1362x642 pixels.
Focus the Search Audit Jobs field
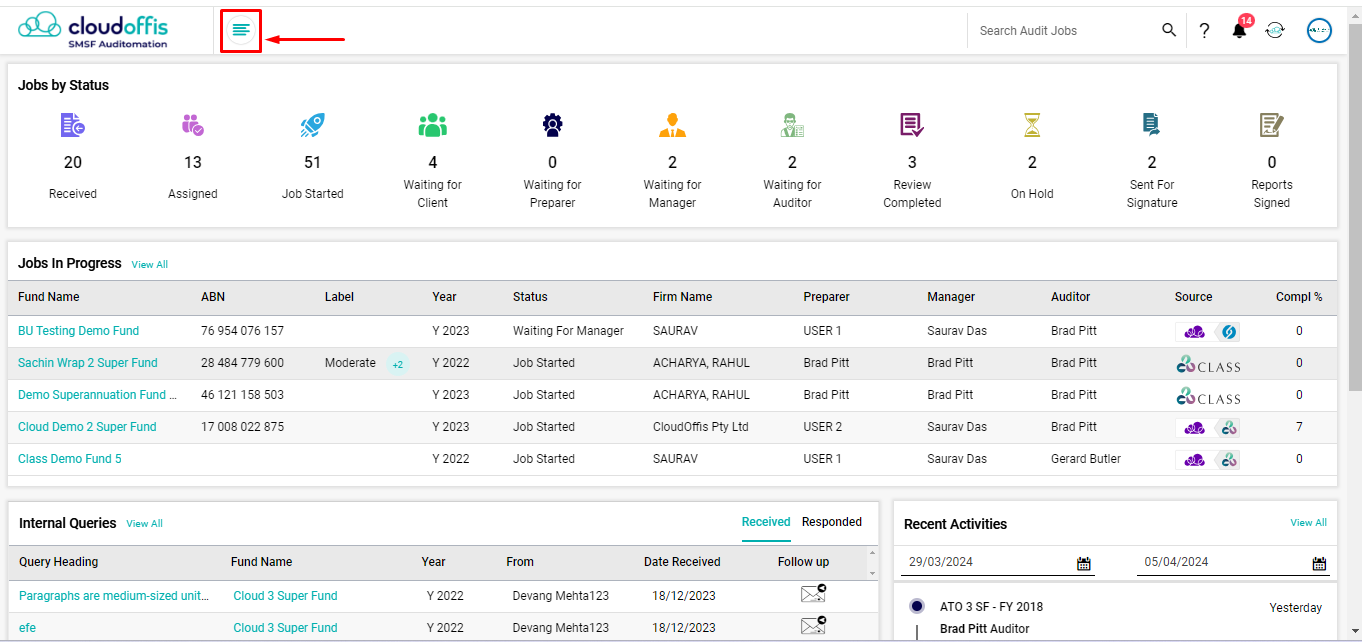[1065, 31]
